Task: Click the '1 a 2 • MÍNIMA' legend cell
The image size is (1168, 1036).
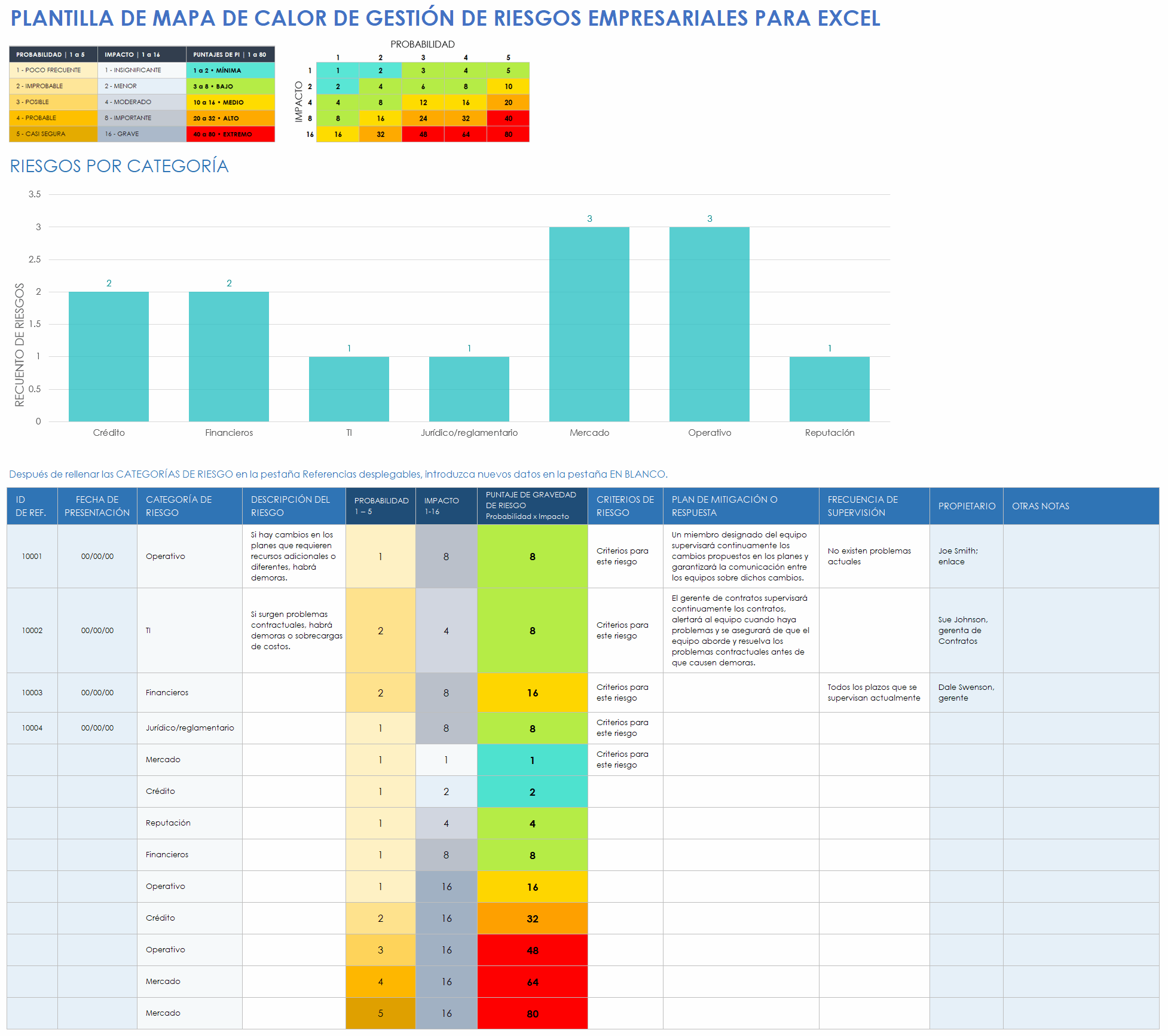Action: (x=230, y=70)
